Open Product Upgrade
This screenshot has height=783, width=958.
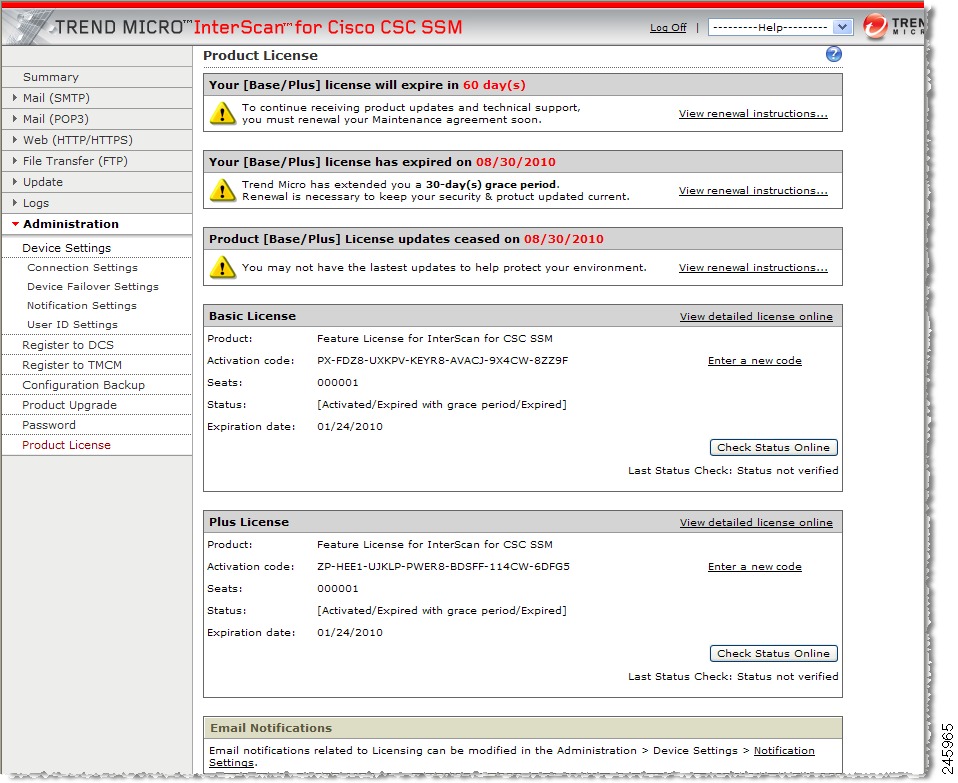pyautogui.click(x=70, y=406)
